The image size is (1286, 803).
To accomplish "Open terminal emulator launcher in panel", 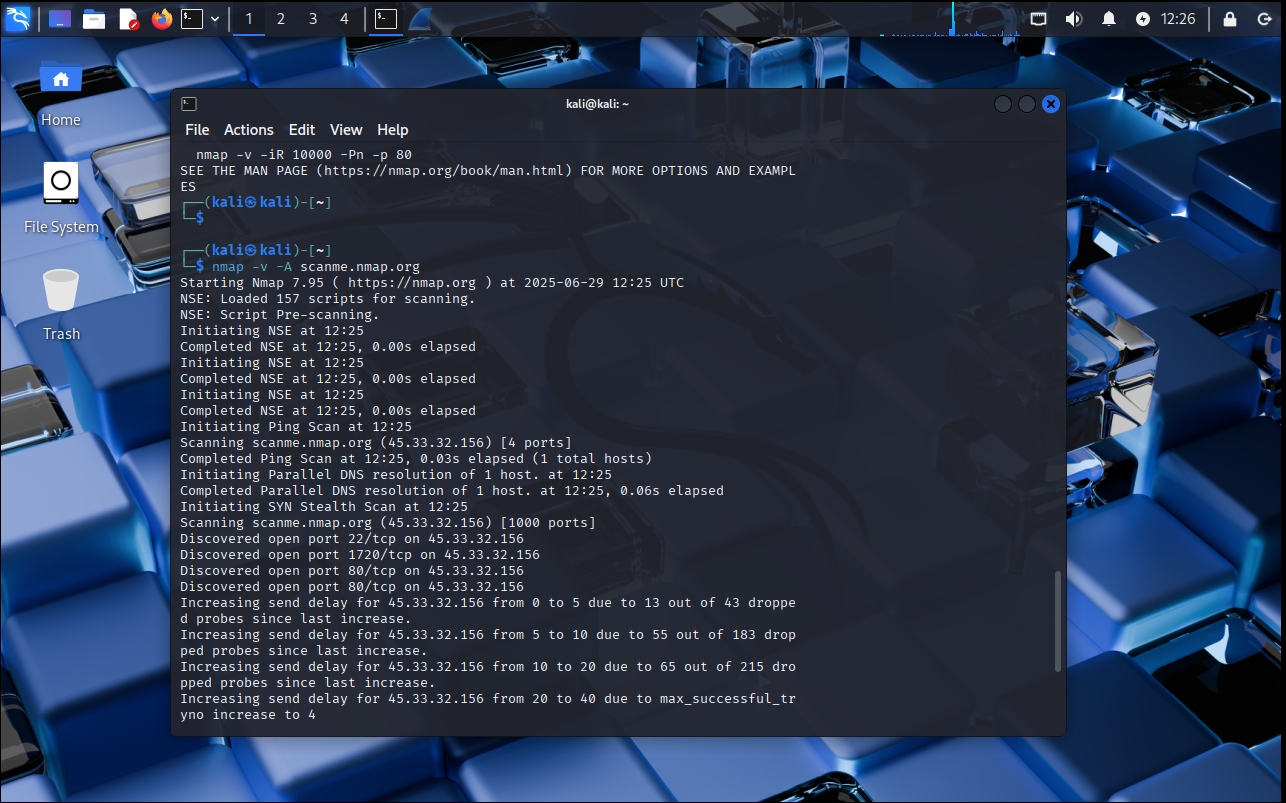I will [192, 19].
